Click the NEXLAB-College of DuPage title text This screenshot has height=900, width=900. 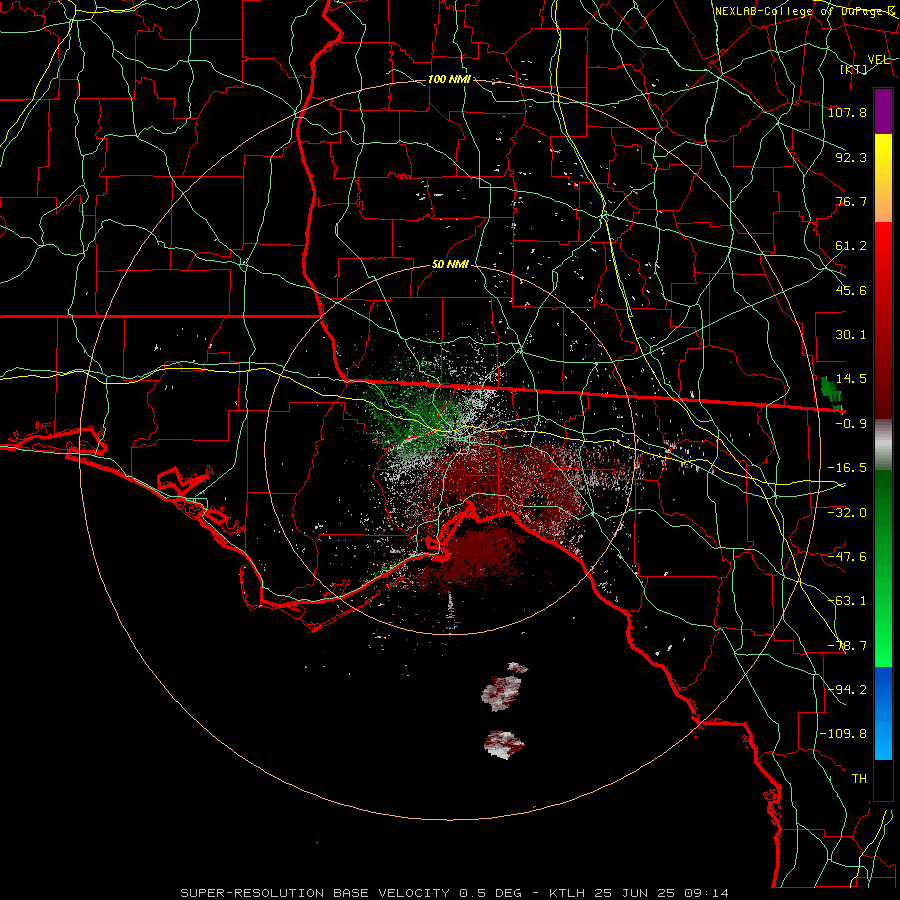[x=805, y=11]
